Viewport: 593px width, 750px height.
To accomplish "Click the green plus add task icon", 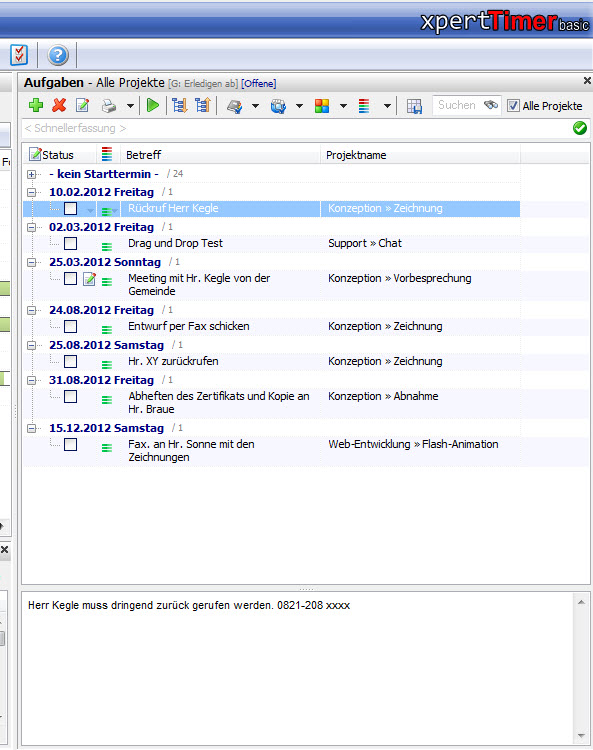I will pos(36,105).
